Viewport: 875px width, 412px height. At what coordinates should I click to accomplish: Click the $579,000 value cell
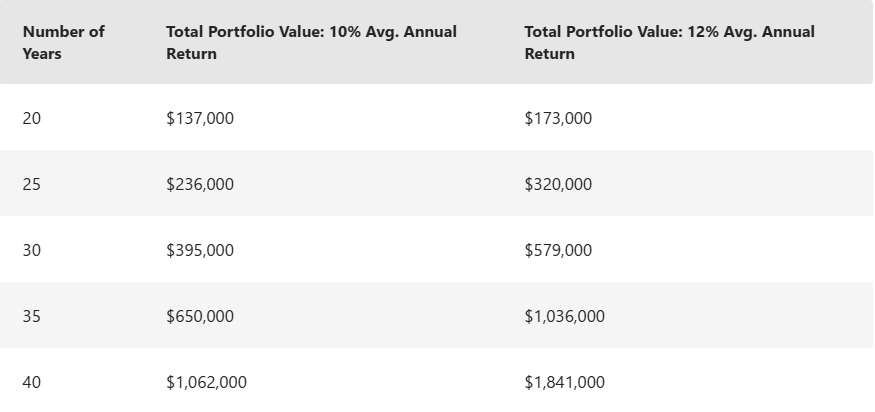558,250
